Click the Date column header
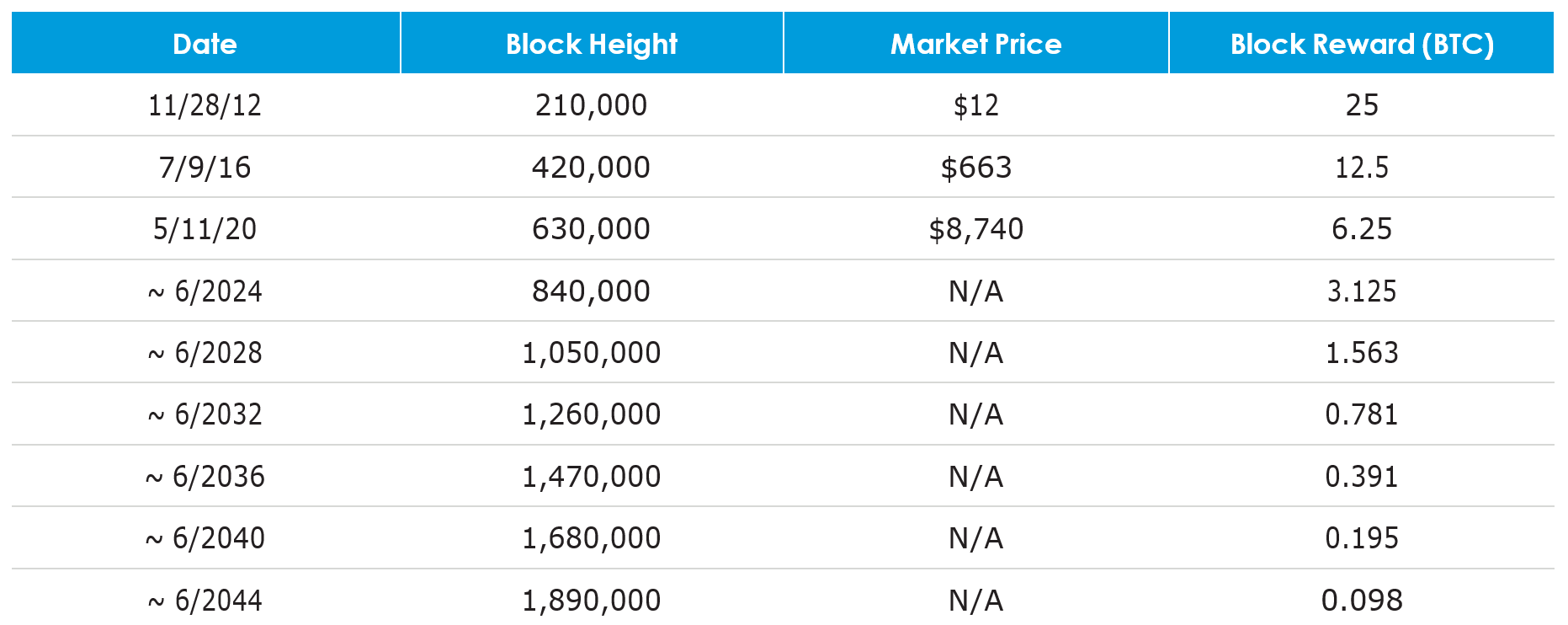Screen dimensions: 1568x625 (x=205, y=44)
